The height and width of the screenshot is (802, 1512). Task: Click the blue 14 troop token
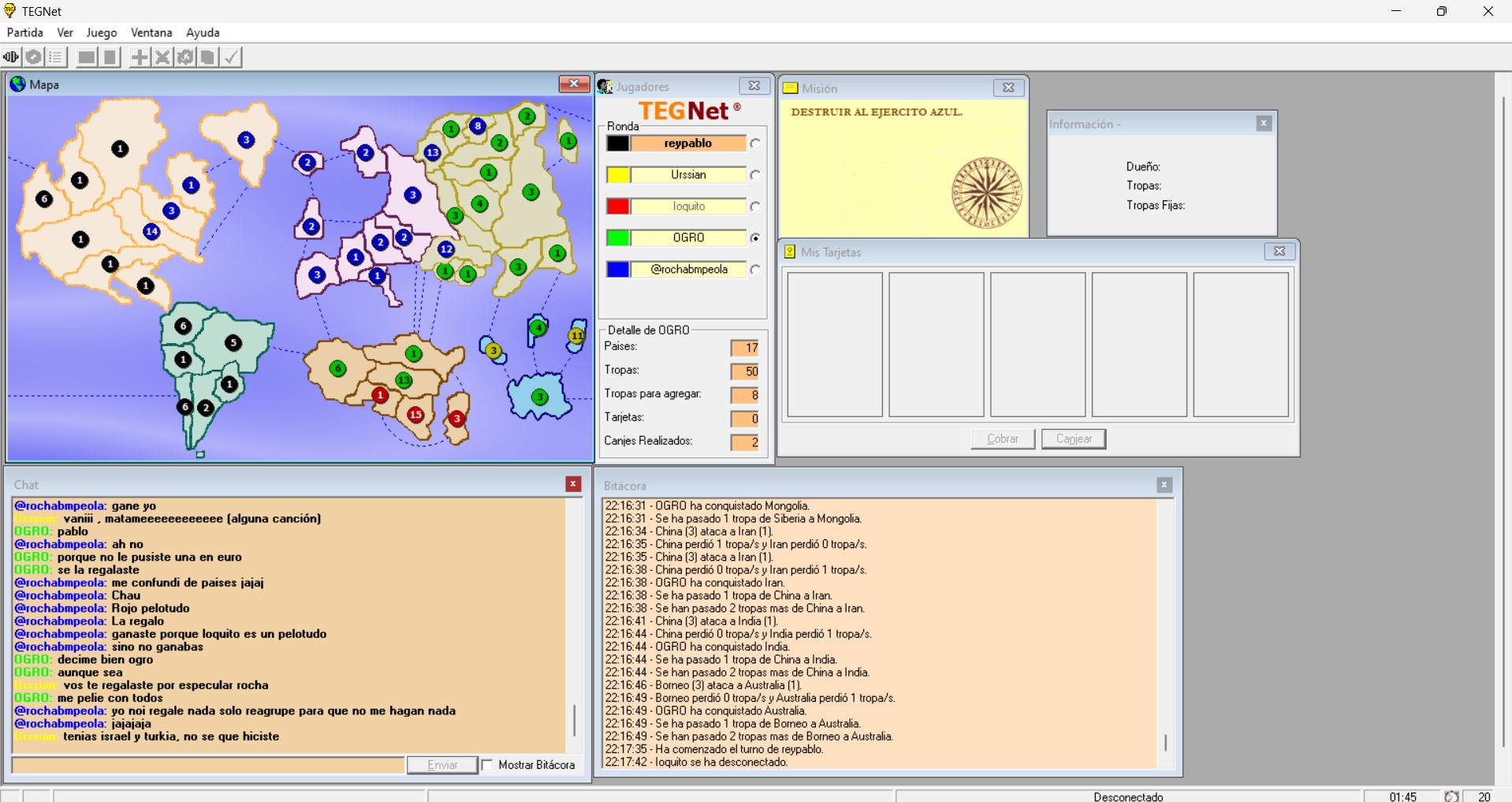coord(151,231)
